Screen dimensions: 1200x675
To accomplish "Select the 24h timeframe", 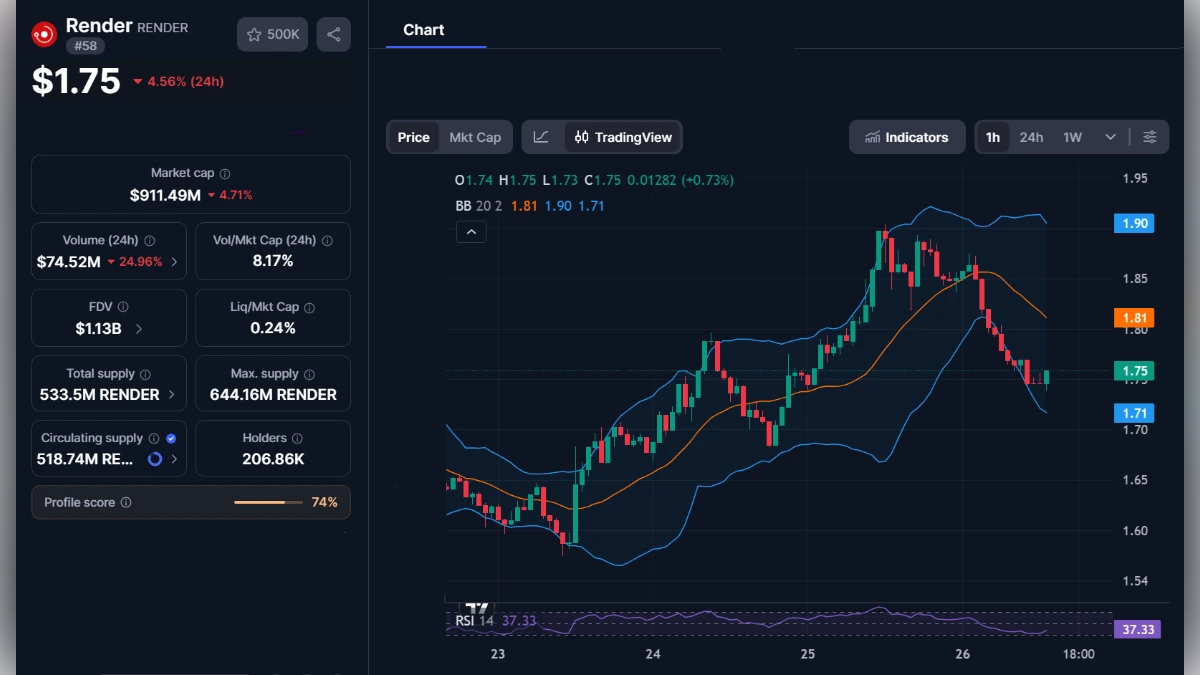I will click(x=1031, y=137).
